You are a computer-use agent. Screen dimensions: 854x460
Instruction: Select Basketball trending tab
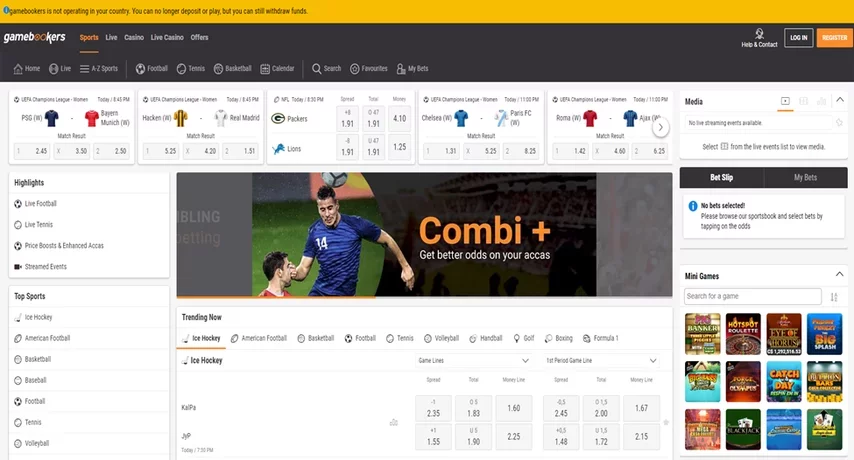[x=315, y=338]
